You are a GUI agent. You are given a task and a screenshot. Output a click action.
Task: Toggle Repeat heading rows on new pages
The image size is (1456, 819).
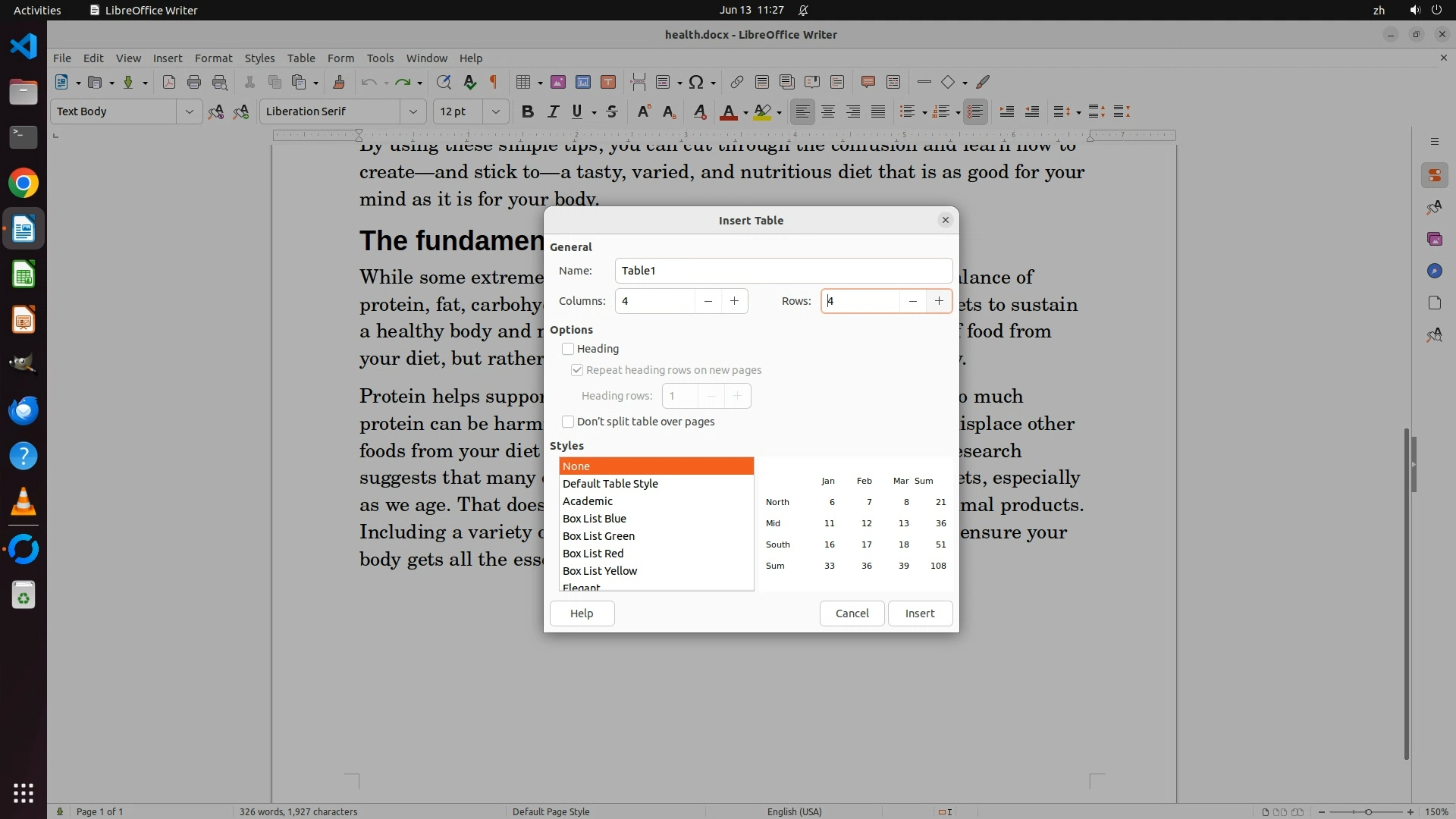click(x=577, y=370)
